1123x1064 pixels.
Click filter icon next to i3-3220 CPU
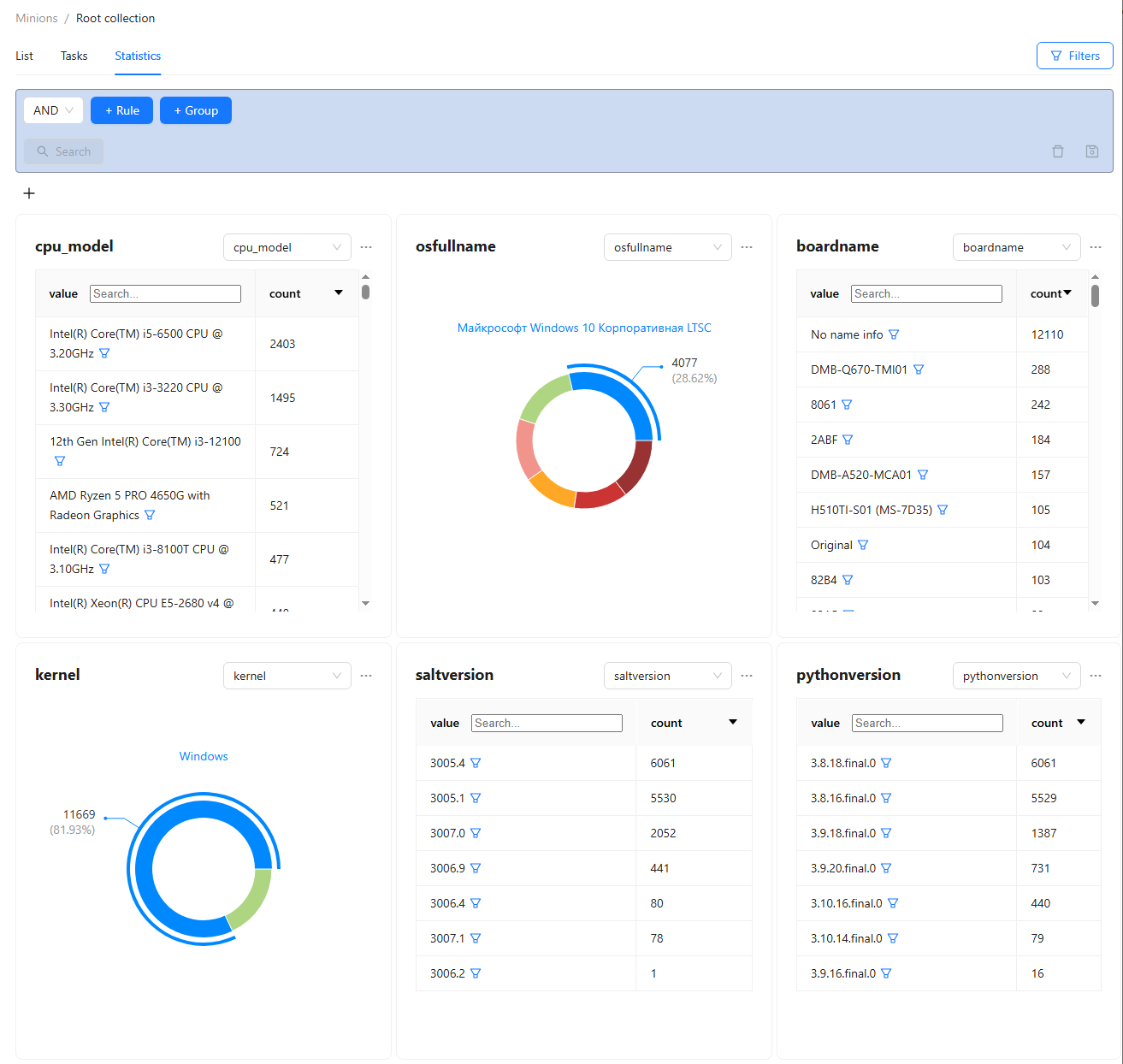[104, 407]
